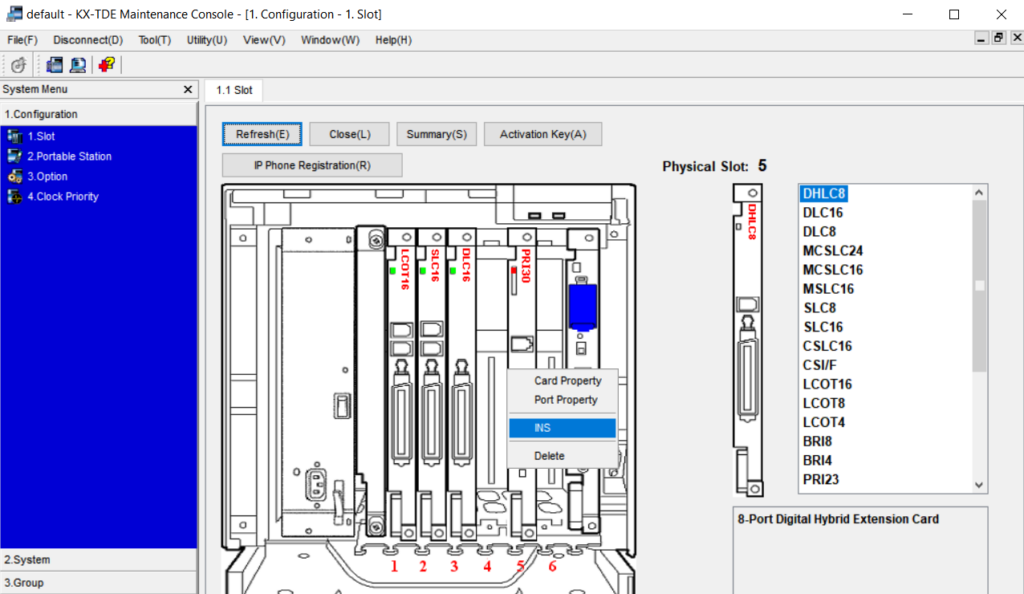Open the Utility(U) menu

pos(206,40)
